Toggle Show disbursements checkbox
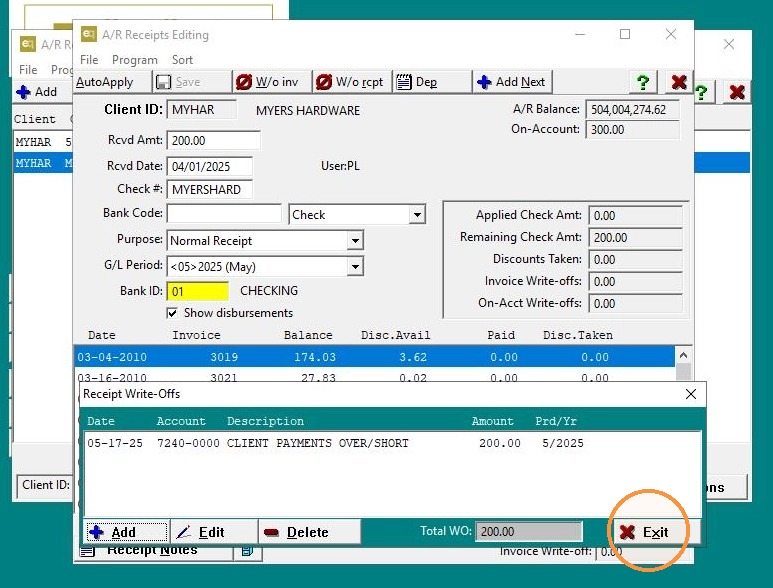This screenshot has height=588, width=773. (x=172, y=313)
